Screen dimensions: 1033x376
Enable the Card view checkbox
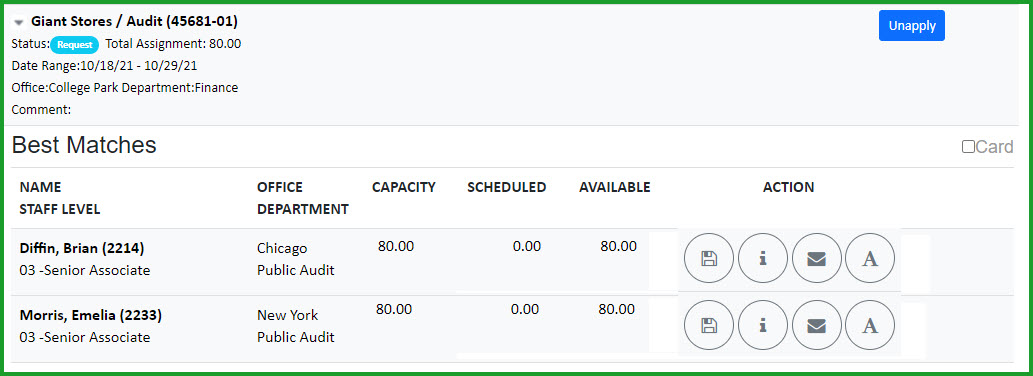968,147
